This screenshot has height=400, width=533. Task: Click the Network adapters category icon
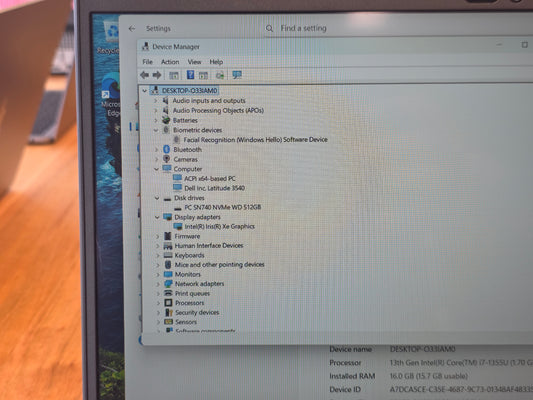(x=168, y=283)
